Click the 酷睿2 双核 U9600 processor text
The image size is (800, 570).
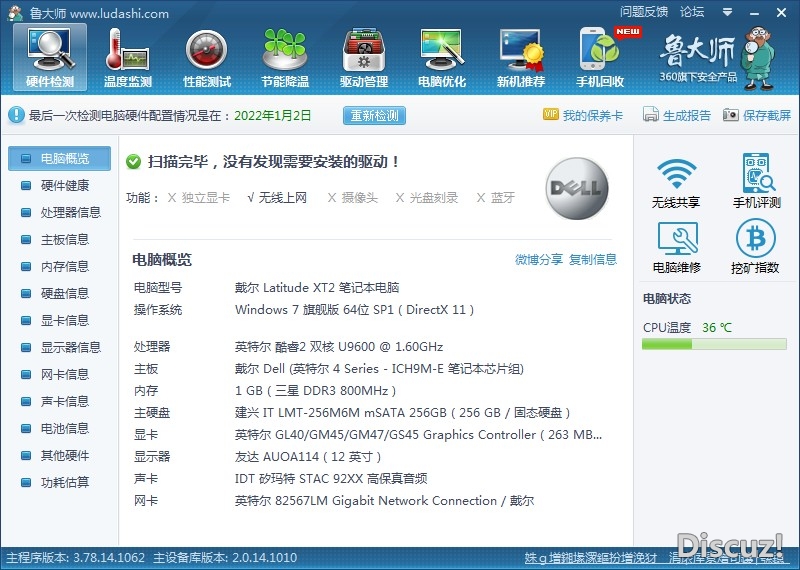click(x=339, y=347)
